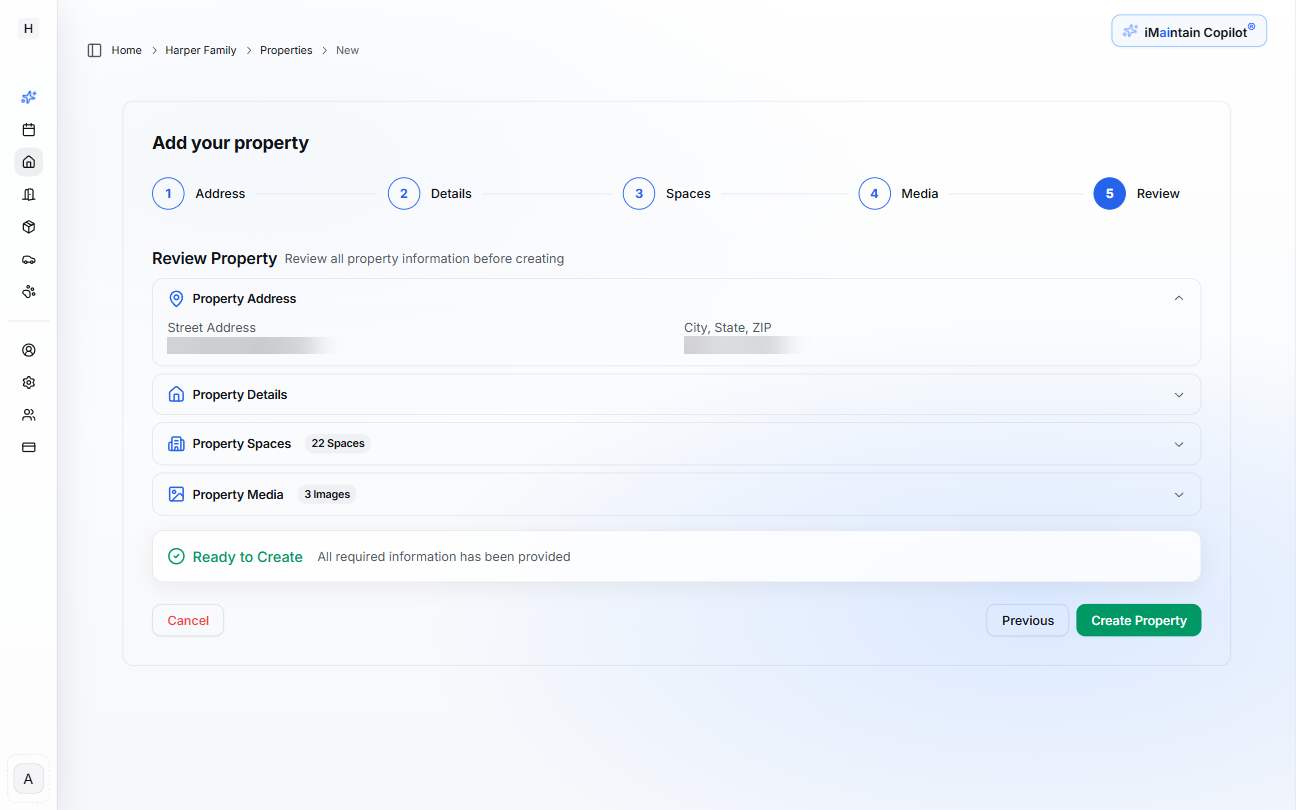Collapse the Property Address section
Image resolution: width=1296 pixels, height=810 pixels.
[1178, 297]
